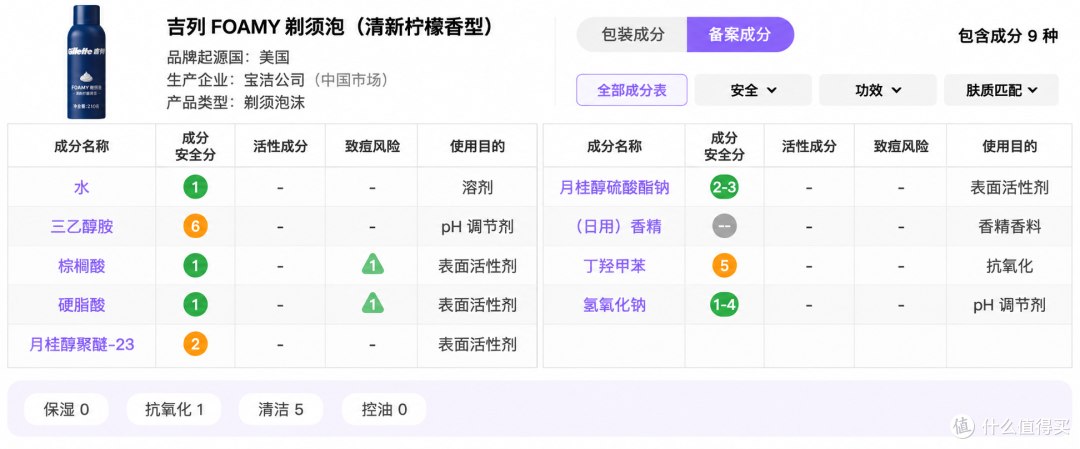Viewport: 1080px width, 449px height.
Task: Open the 硬脂酸 ingredient link
Action: tap(82, 304)
